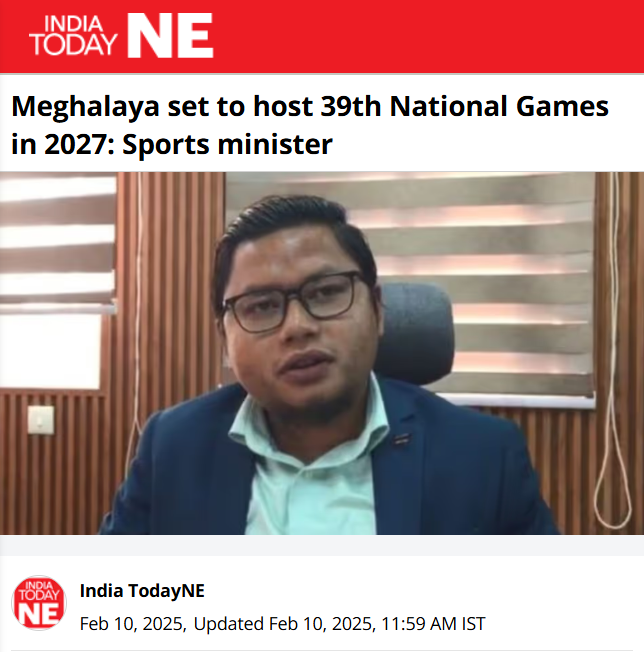Click the minister's glasses in the photo
644x652 pixels.
point(293,301)
